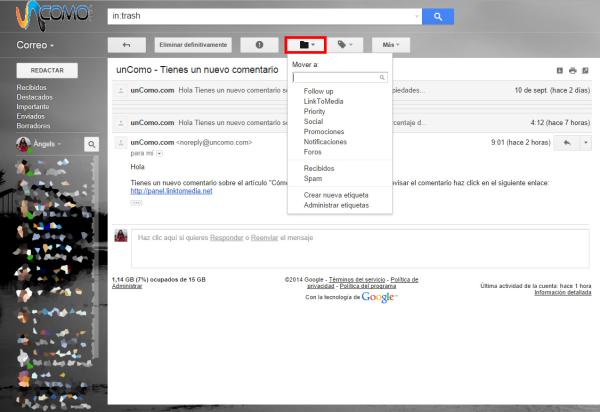Click the Google logo in footer
The image size is (600, 412).
click(378, 297)
